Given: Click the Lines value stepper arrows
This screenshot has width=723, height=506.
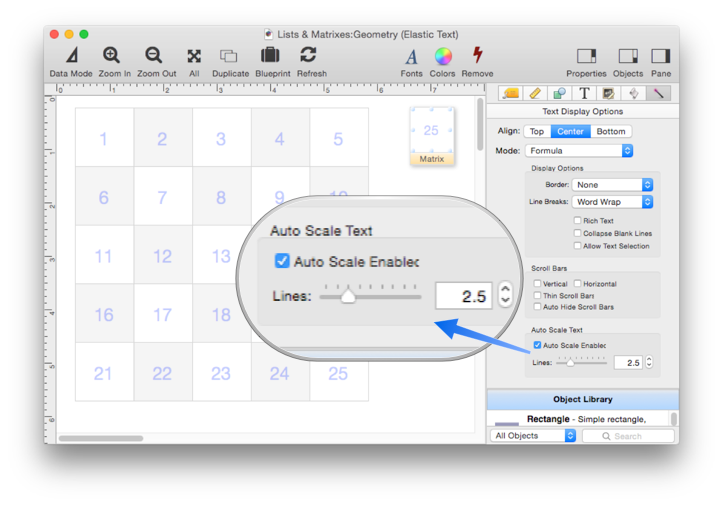Looking at the screenshot, I should pos(649,362).
